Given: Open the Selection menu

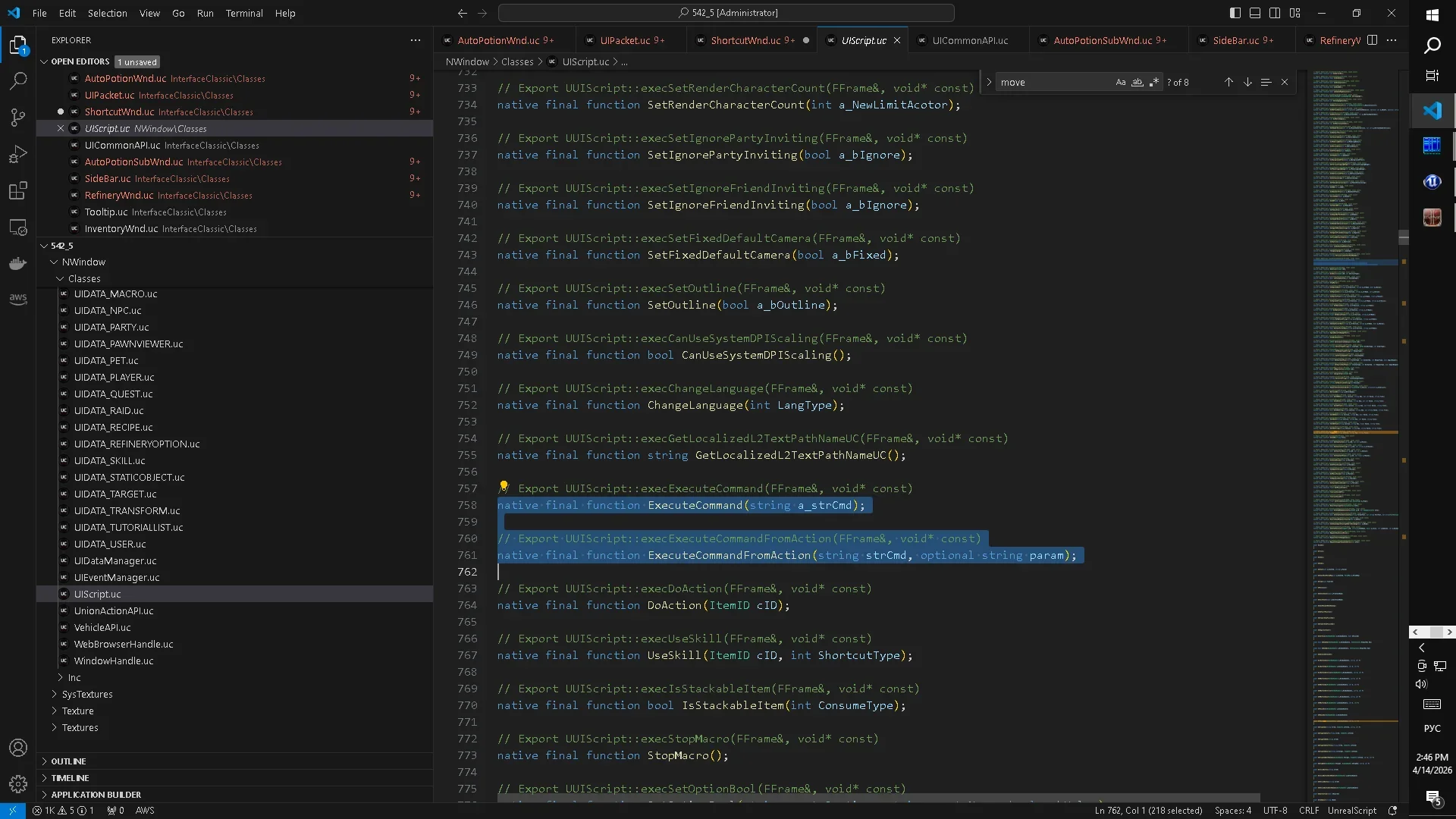Looking at the screenshot, I should [x=107, y=13].
